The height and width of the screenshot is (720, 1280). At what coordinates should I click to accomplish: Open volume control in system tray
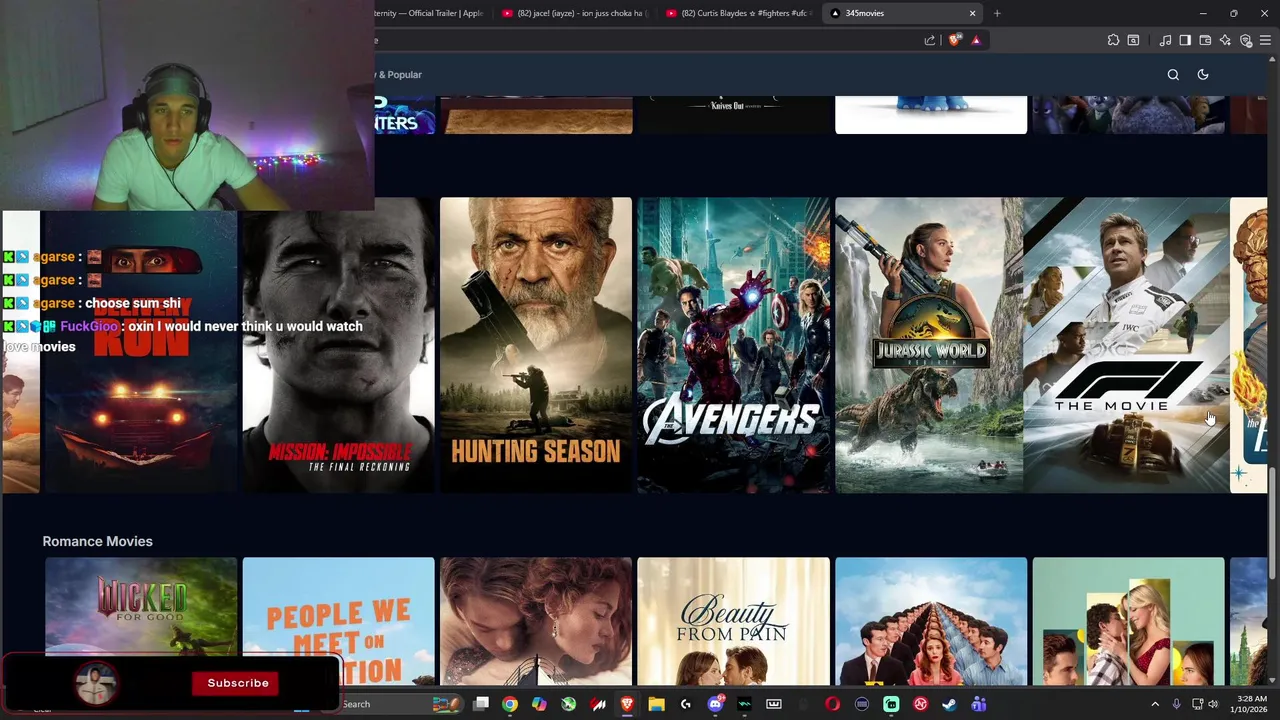(x=1213, y=704)
